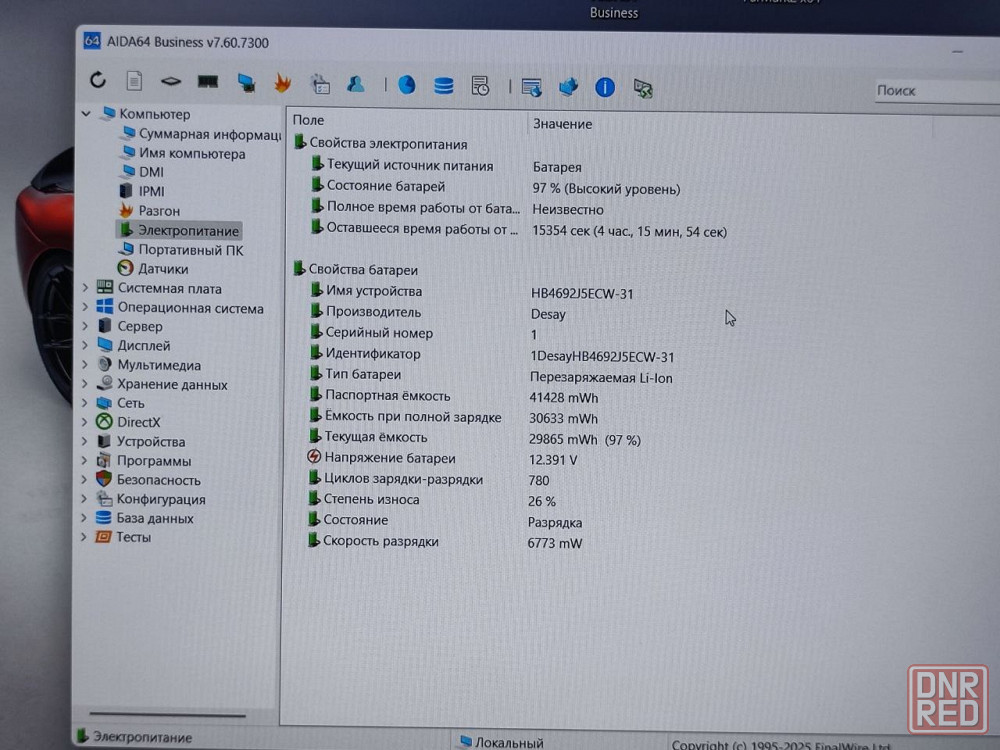Click the blue database stack toolbar icon

pos(443,85)
